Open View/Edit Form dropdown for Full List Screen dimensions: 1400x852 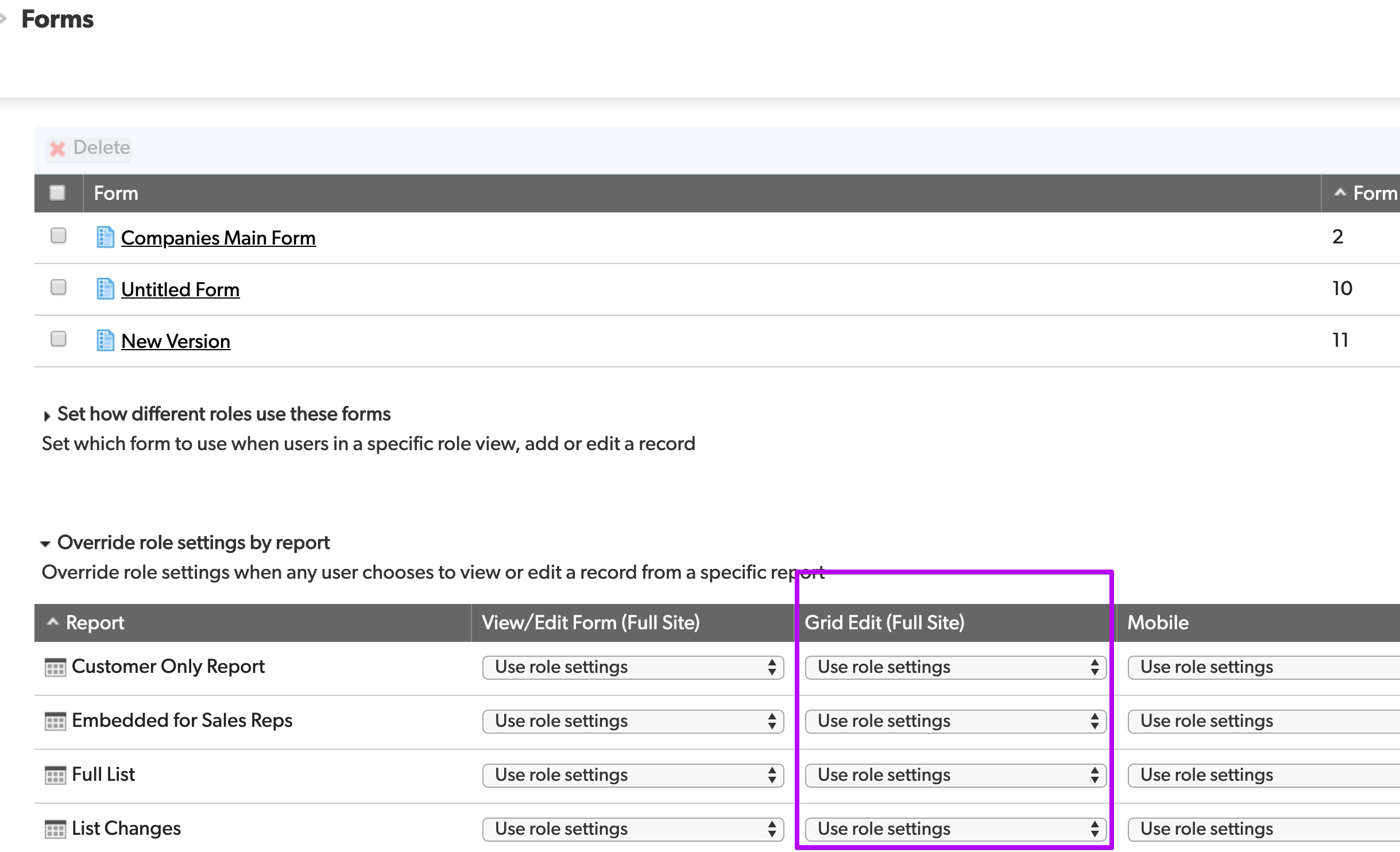[x=631, y=775]
